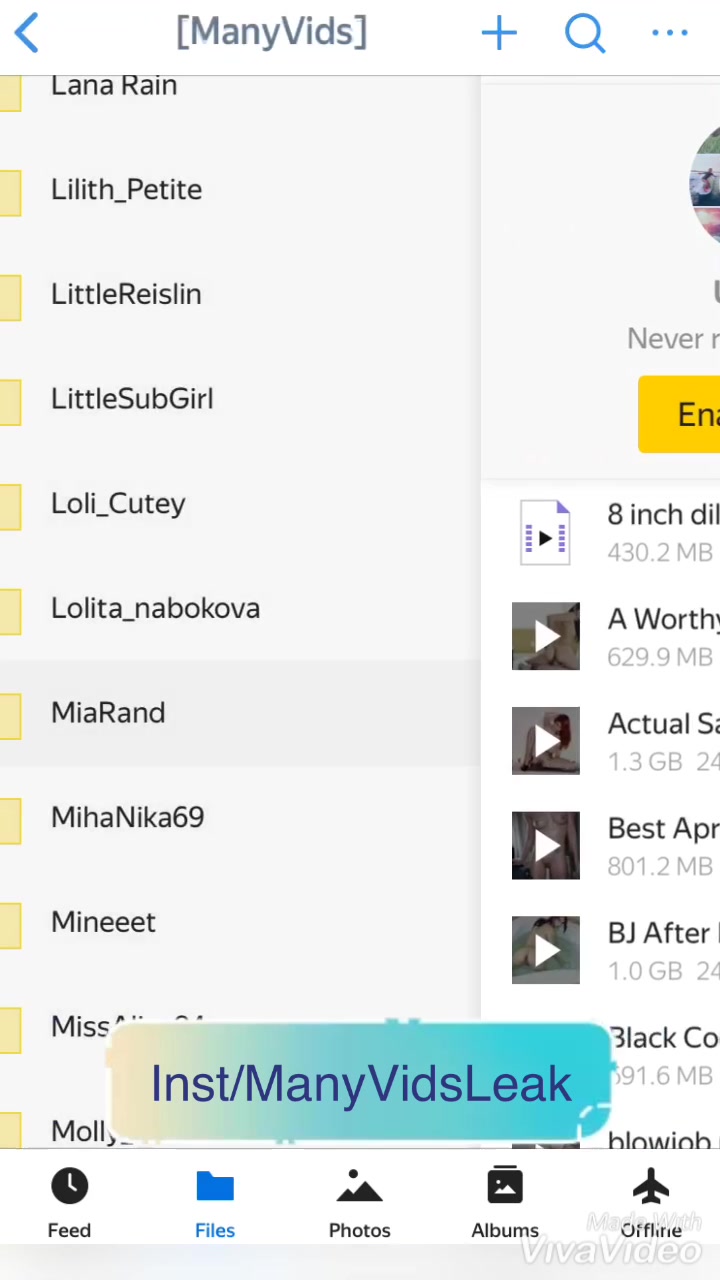Screen dimensions: 720x1280
Task: Open search with the magnifier icon
Action: point(585,33)
